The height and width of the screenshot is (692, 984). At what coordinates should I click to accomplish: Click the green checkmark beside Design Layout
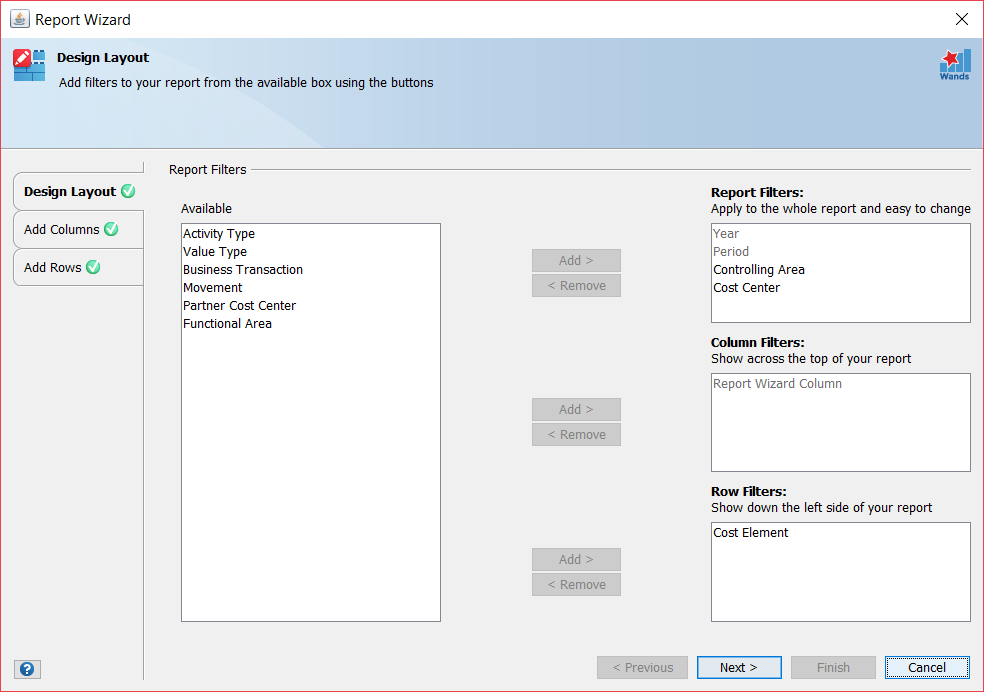pyautogui.click(x=127, y=190)
